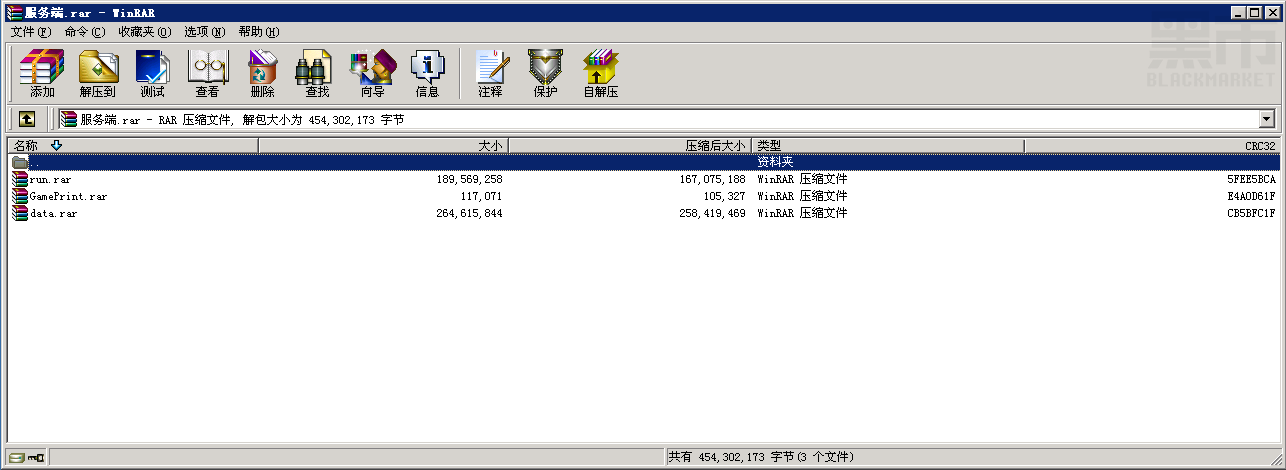Select the GamePrint.rar file name

(68, 196)
